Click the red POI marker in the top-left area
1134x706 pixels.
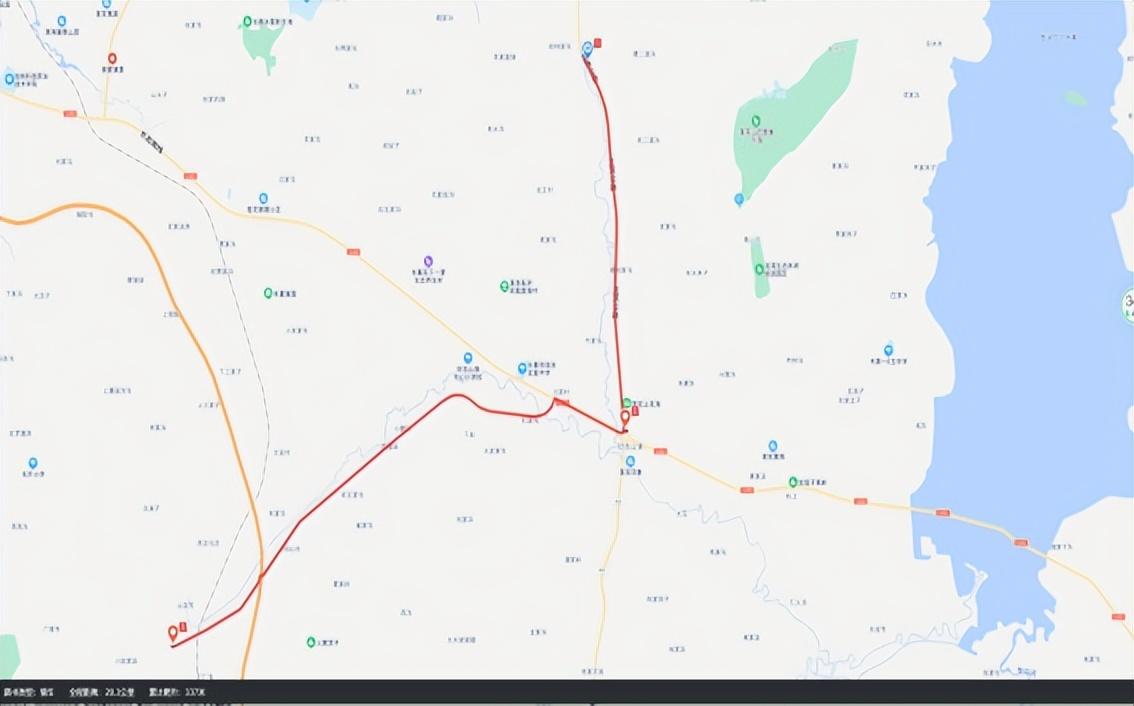(x=112, y=59)
